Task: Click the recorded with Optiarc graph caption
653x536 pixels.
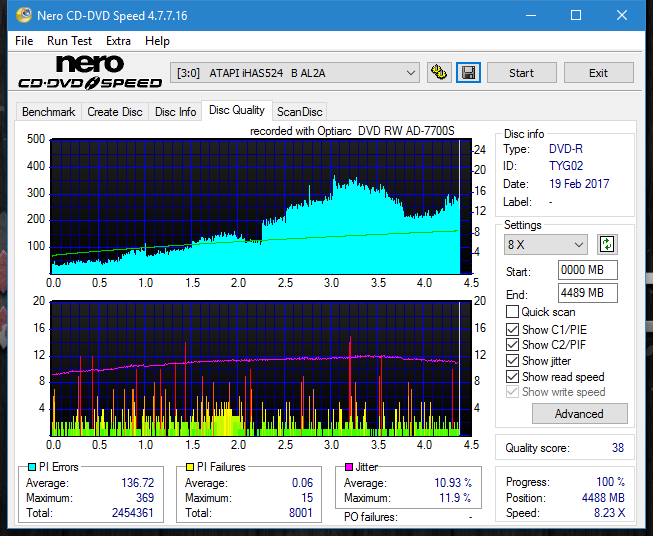Action: tap(352, 131)
